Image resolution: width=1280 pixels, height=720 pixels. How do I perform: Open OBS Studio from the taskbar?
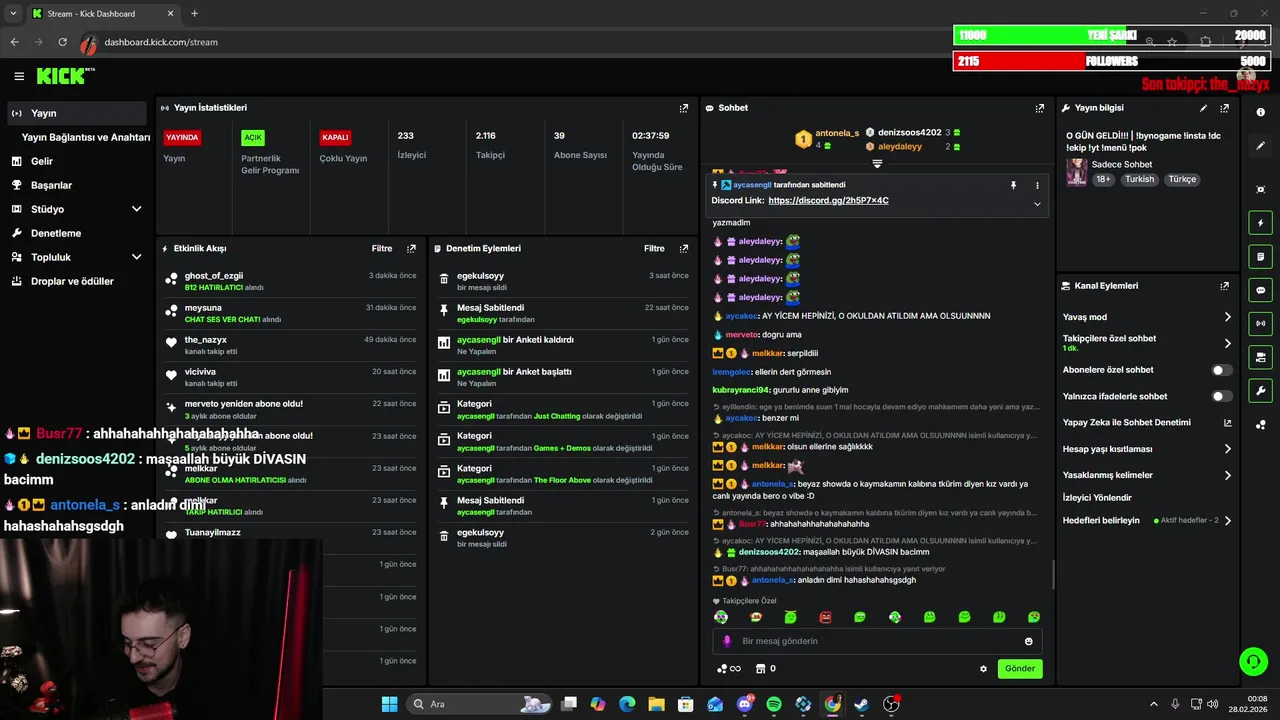click(891, 704)
